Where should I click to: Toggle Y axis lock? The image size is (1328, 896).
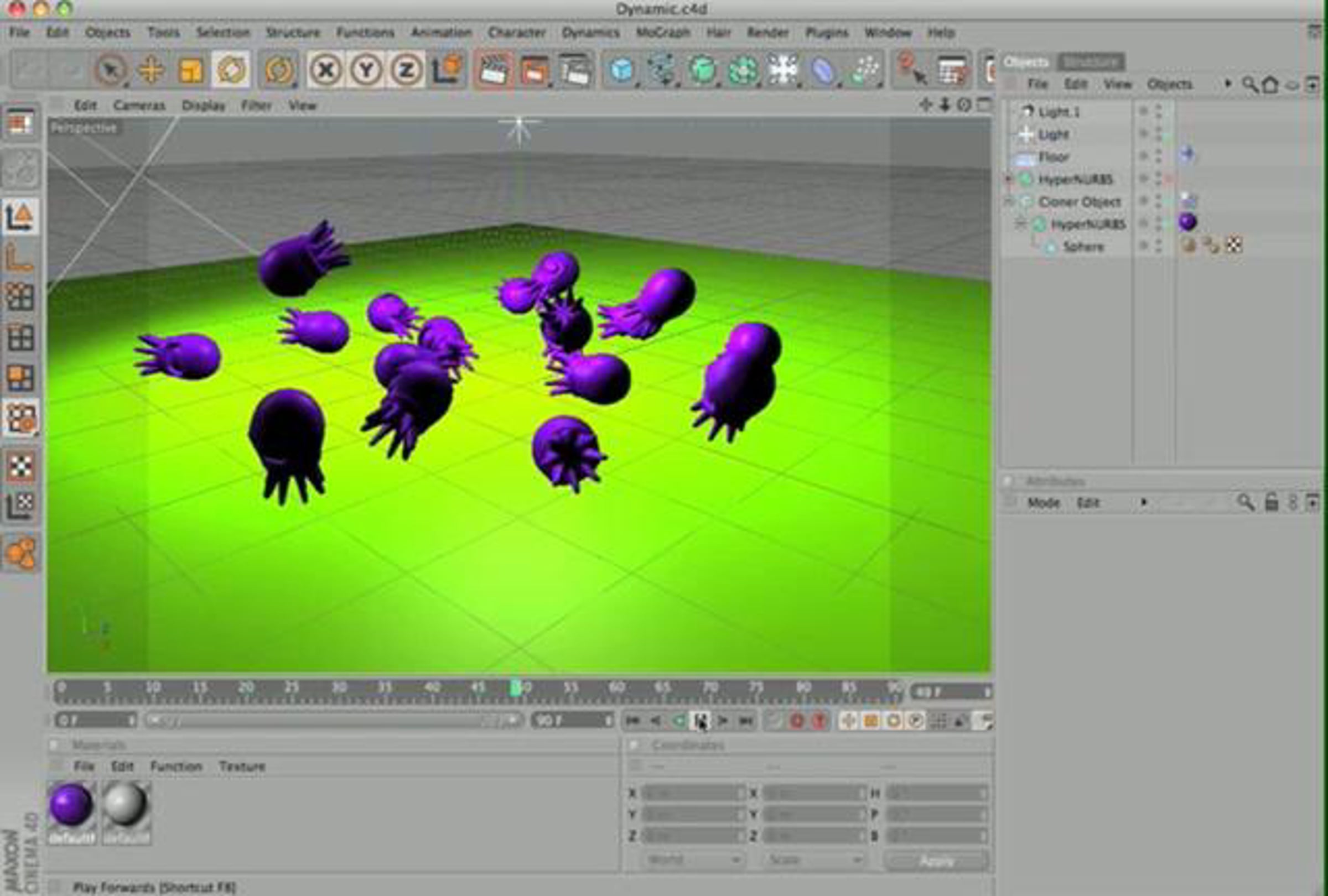pyautogui.click(x=366, y=70)
